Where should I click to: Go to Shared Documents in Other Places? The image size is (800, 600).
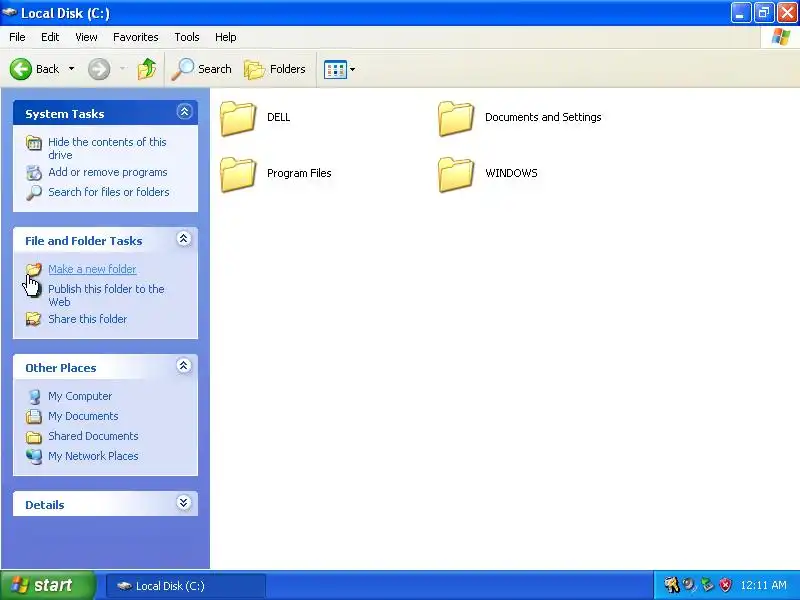tap(93, 436)
